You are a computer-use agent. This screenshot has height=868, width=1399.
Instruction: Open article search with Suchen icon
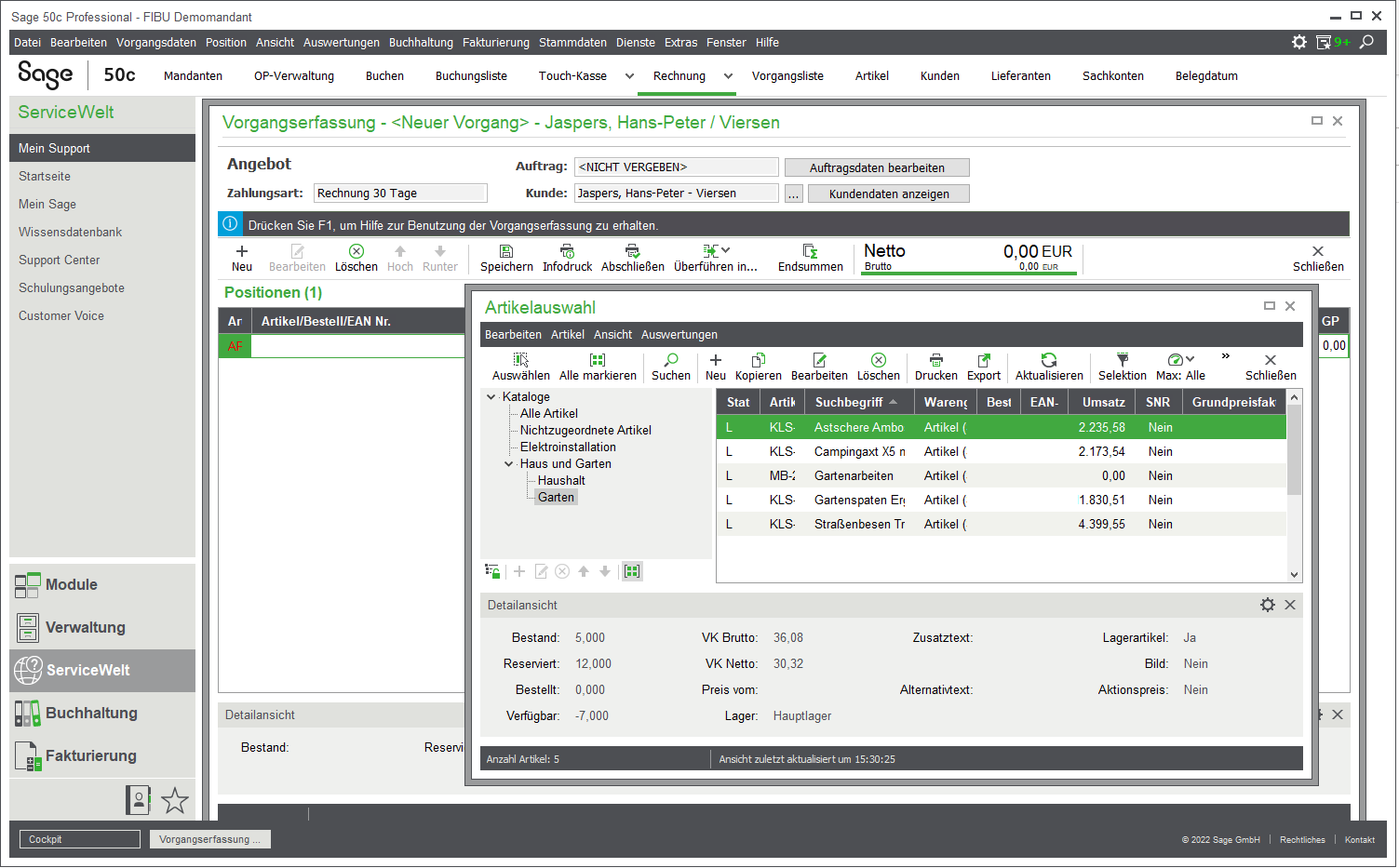[x=670, y=361]
